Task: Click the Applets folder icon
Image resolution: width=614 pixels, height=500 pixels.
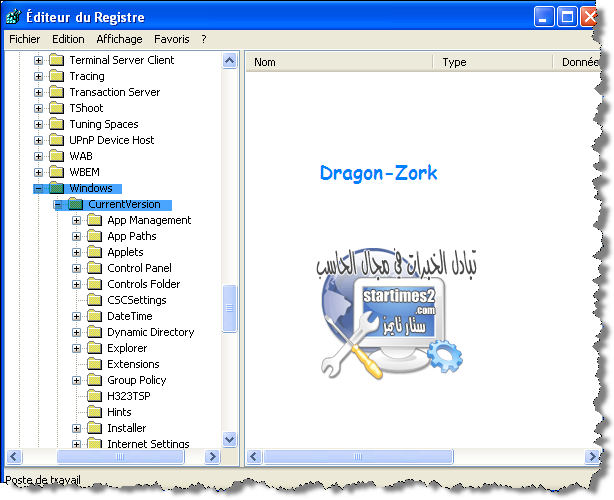Action: tap(94, 252)
